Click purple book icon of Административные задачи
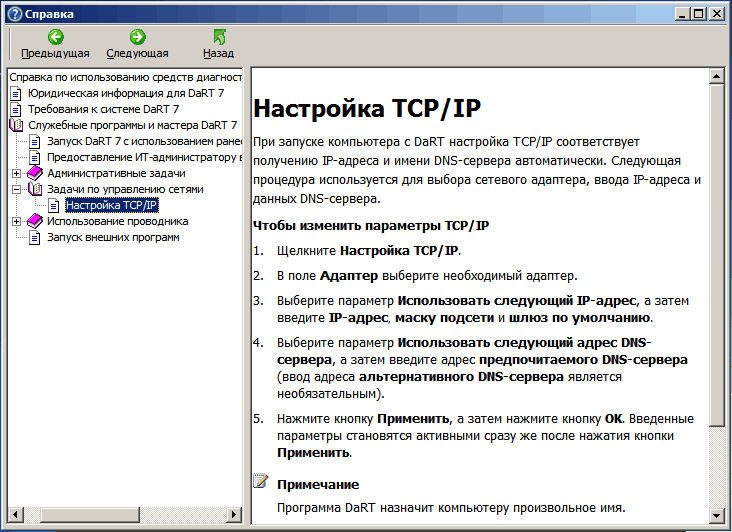 (x=35, y=173)
